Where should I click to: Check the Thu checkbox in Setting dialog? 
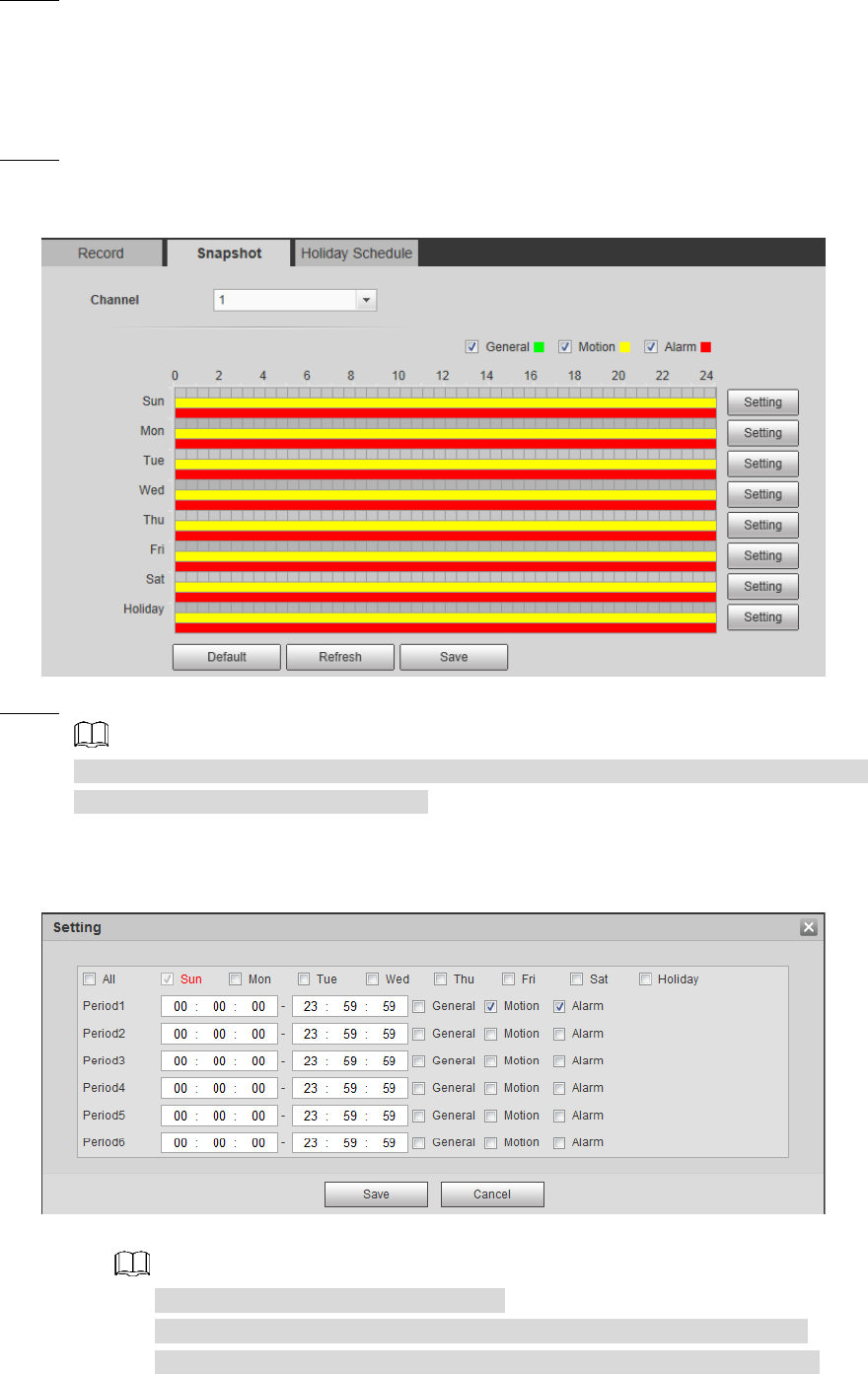pos(441,979)
